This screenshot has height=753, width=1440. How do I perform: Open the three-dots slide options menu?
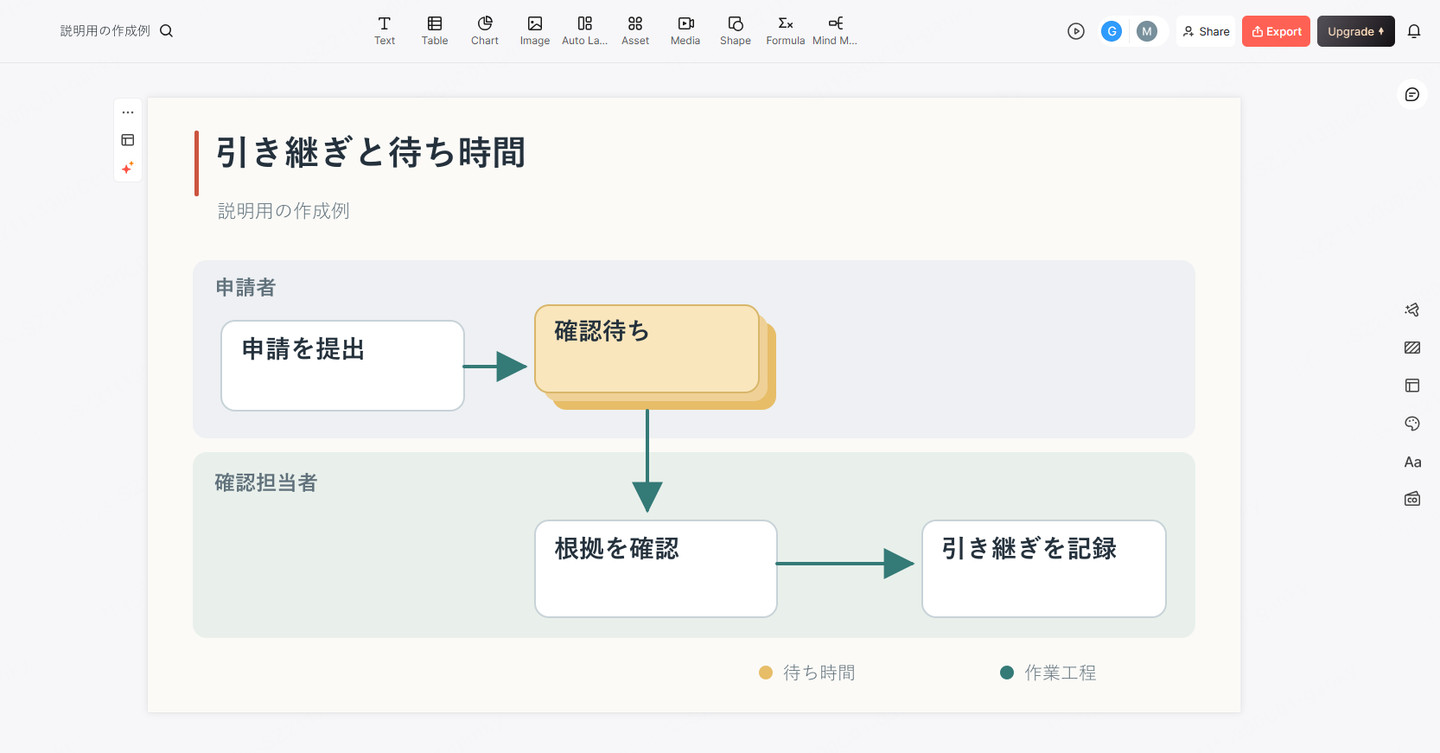click(128, 112)
